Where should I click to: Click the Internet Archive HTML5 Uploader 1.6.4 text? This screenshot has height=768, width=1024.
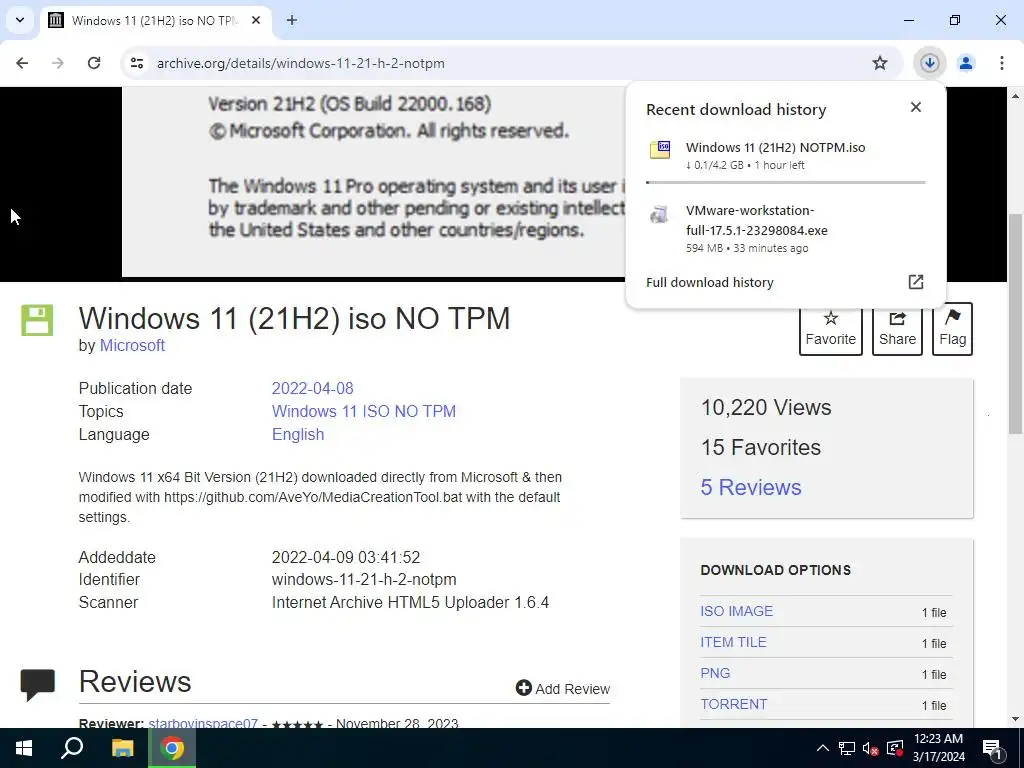pos(410,602)
